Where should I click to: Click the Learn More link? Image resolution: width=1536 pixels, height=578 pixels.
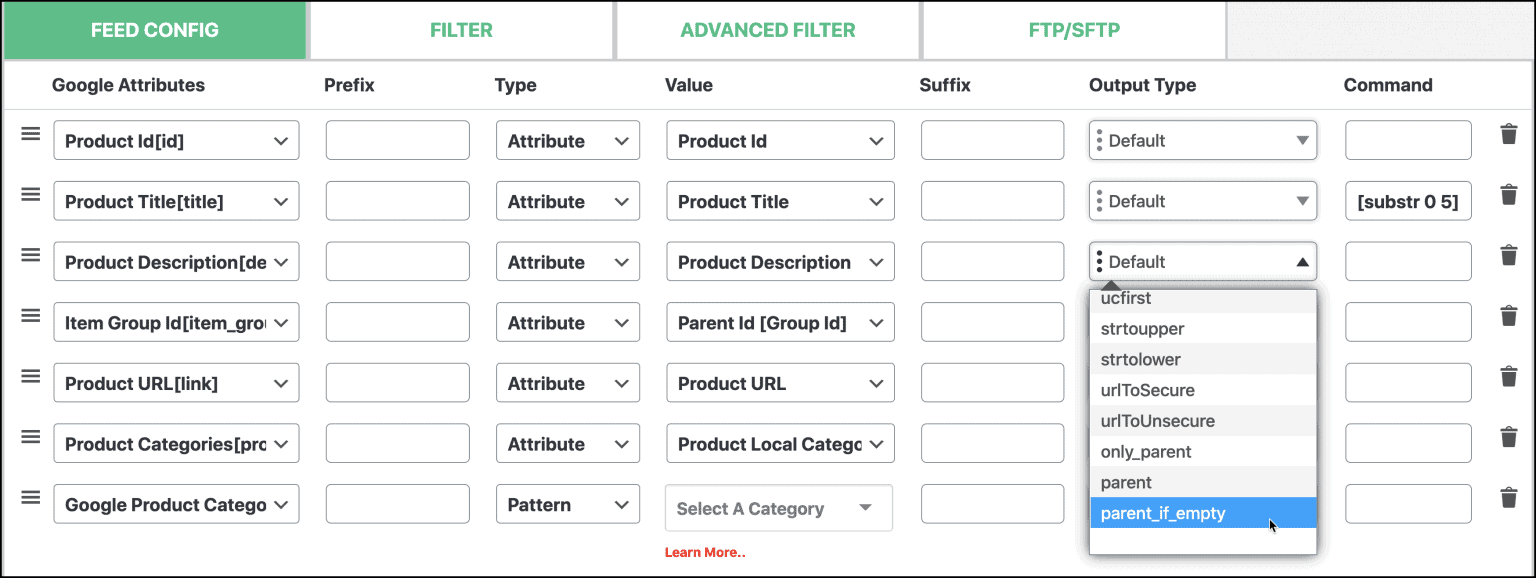coord(705,551)
